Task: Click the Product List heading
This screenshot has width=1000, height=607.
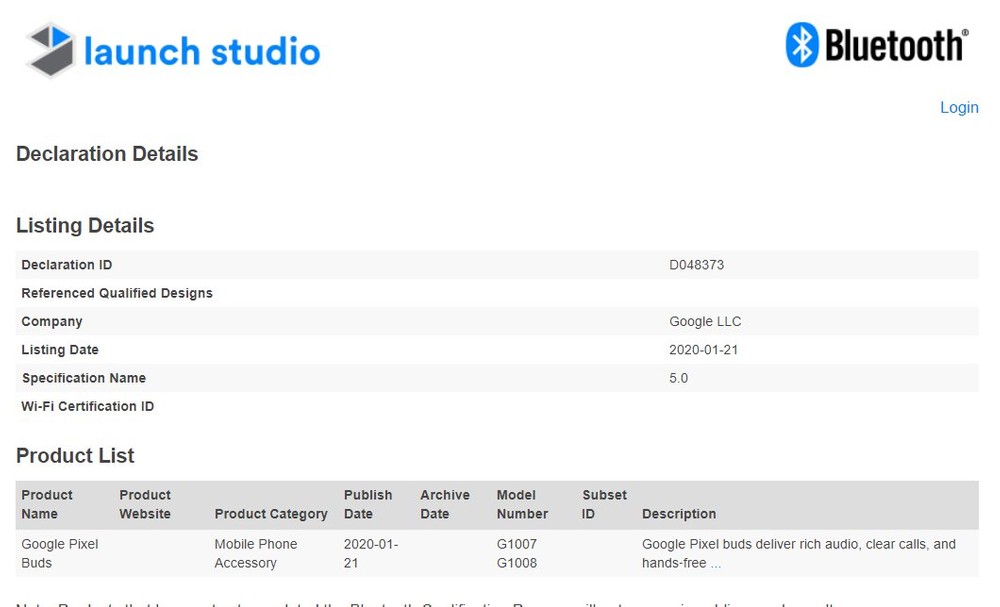Action: pyautogui.click(x=75, y=455)
